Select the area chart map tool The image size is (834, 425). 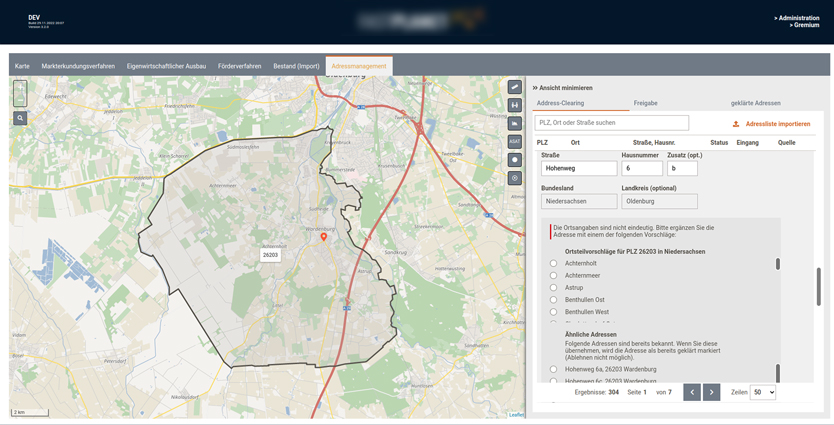(x=515, y=124)
